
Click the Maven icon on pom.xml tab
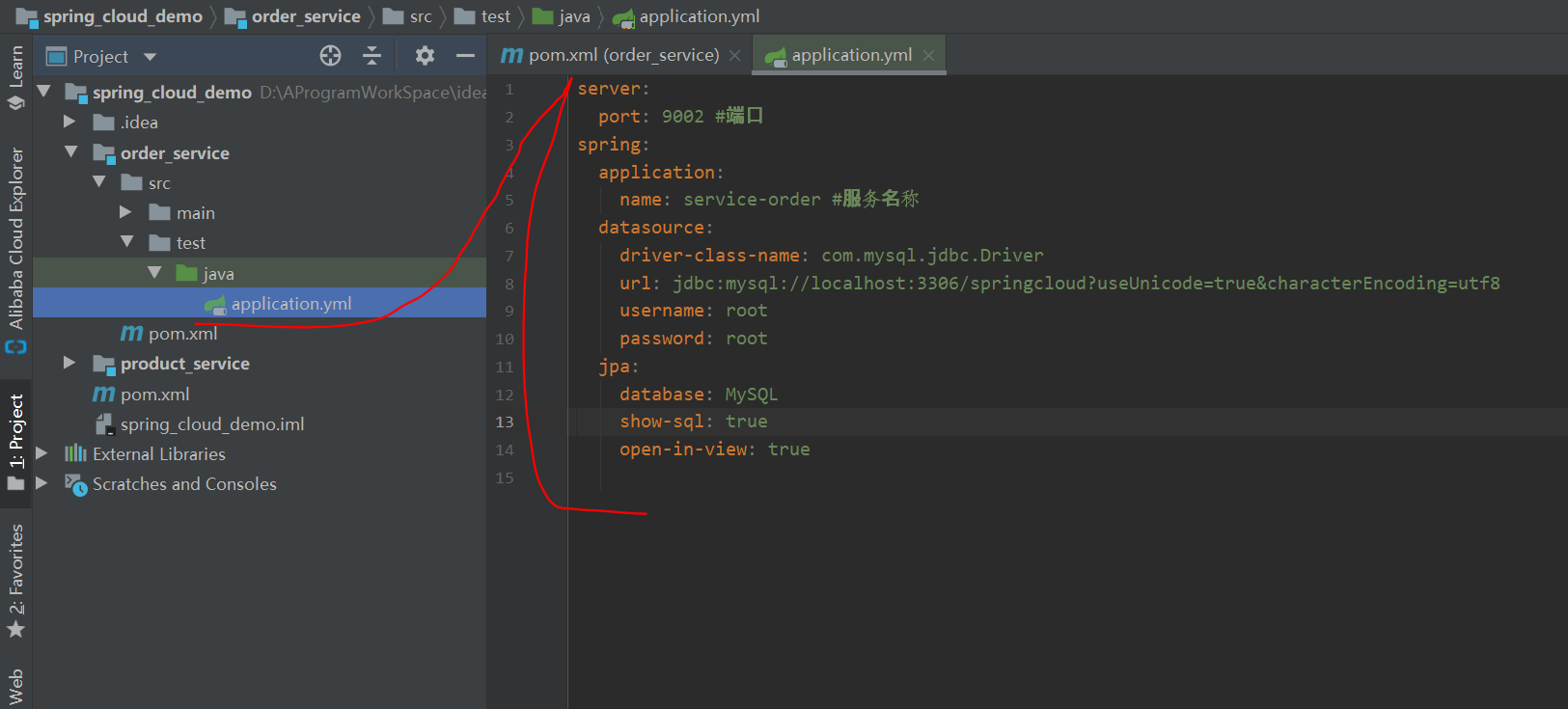[x=511, y=56]
